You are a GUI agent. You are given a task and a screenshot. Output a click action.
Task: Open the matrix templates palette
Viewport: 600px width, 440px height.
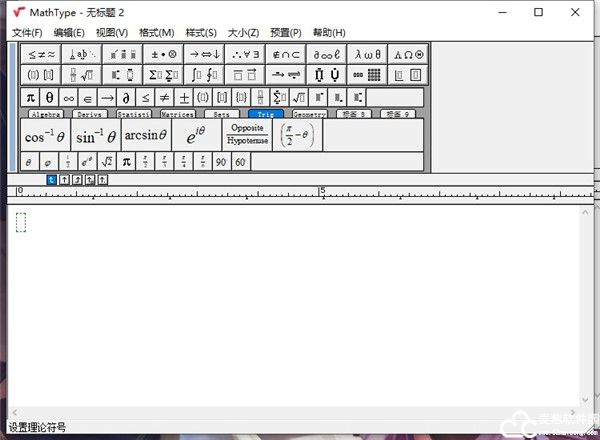(367, 75)
